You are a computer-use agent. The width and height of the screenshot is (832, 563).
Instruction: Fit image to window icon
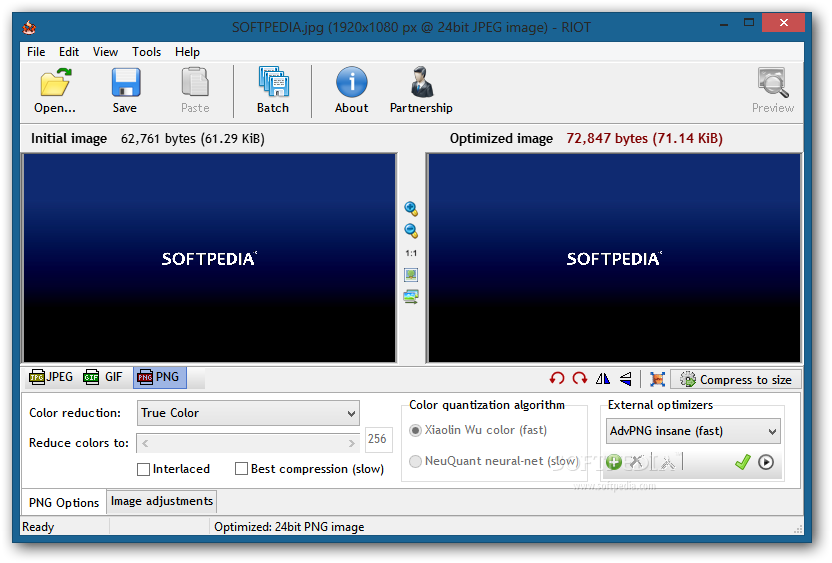click(411, 275)
